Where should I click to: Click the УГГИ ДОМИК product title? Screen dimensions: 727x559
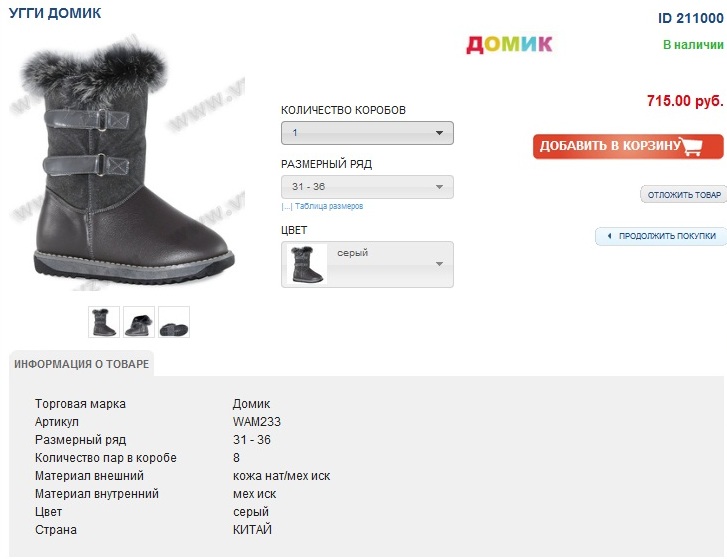[x=55, y=13]
